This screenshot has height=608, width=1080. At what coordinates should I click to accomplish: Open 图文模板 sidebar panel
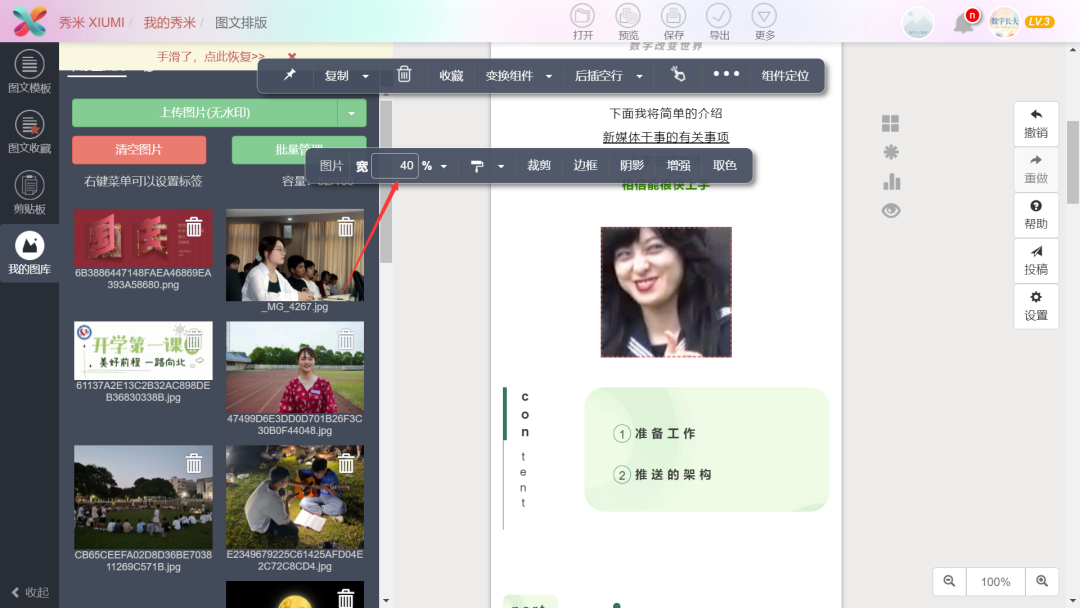pos(29,72)
